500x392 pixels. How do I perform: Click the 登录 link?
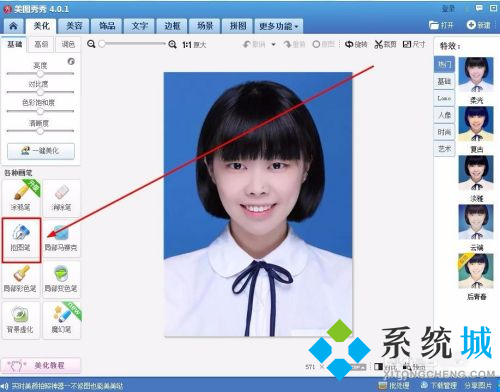click(448, 8)
